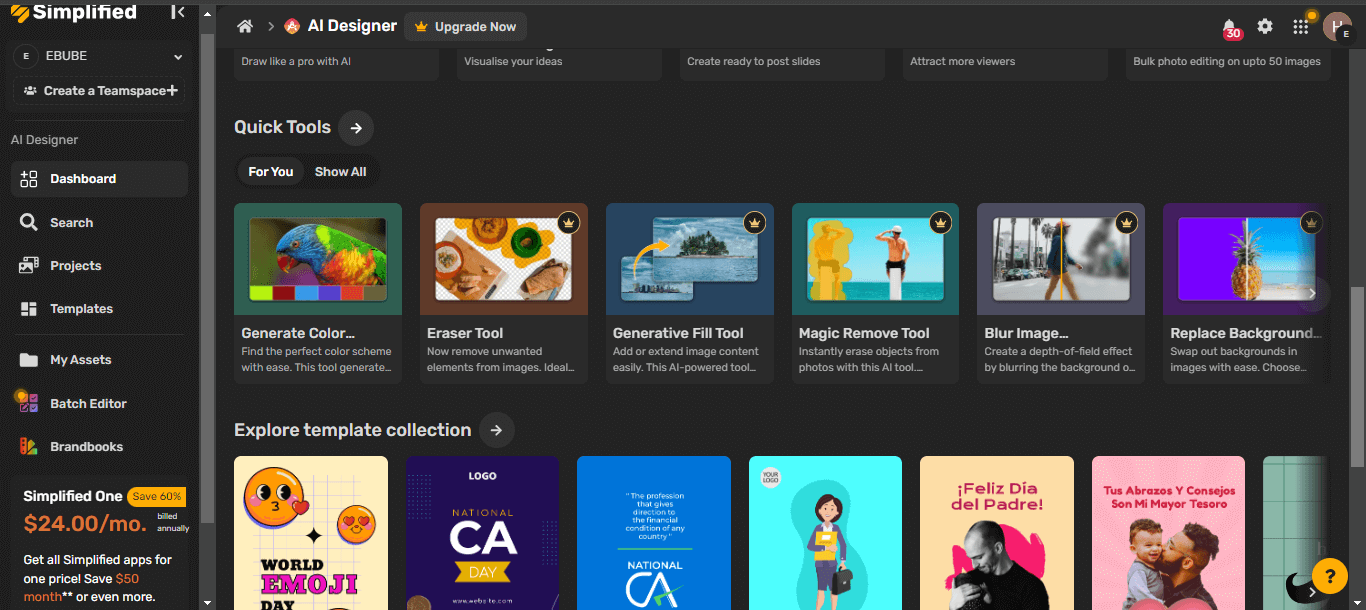This screenshot has height=610, width=1366.
Task: Switch to the Show All filter
Action: click(x=340, y=172)
